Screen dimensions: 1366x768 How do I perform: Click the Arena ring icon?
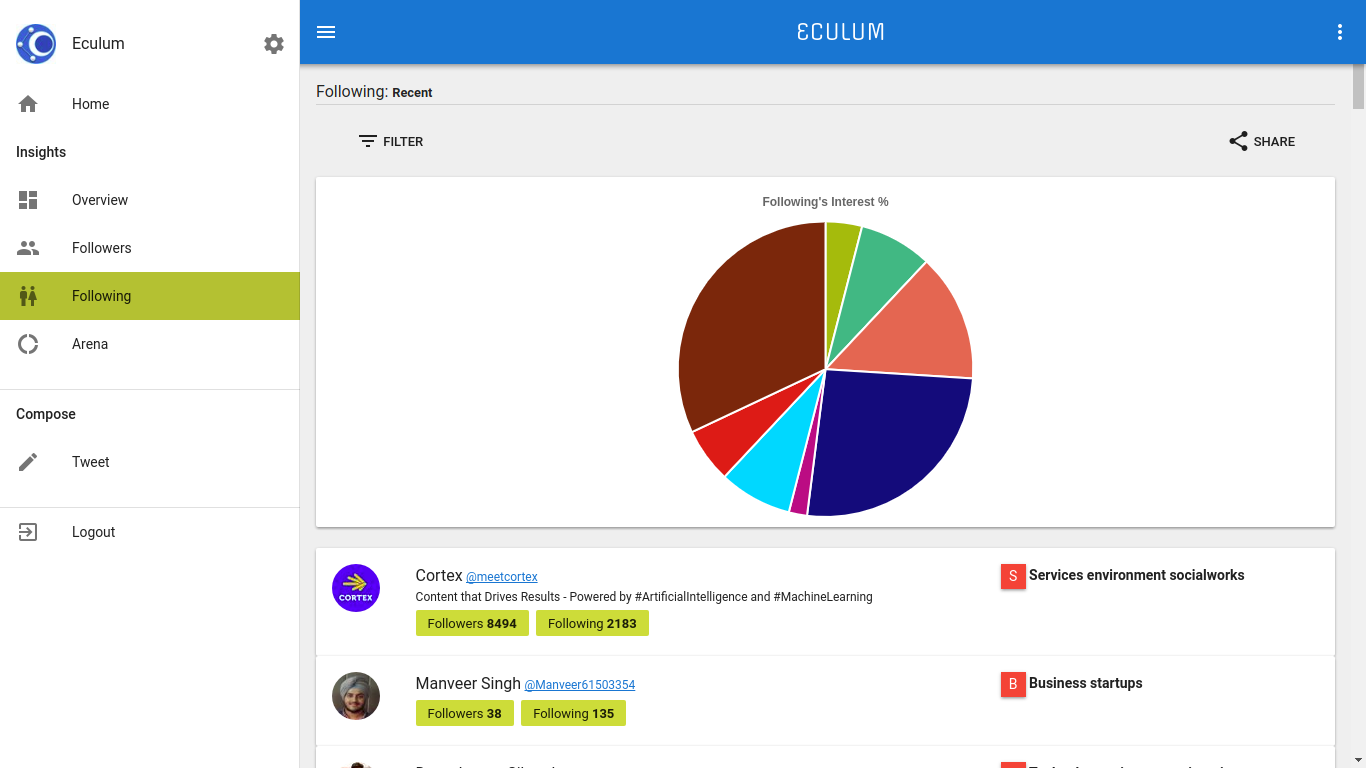tap(28, 344)
